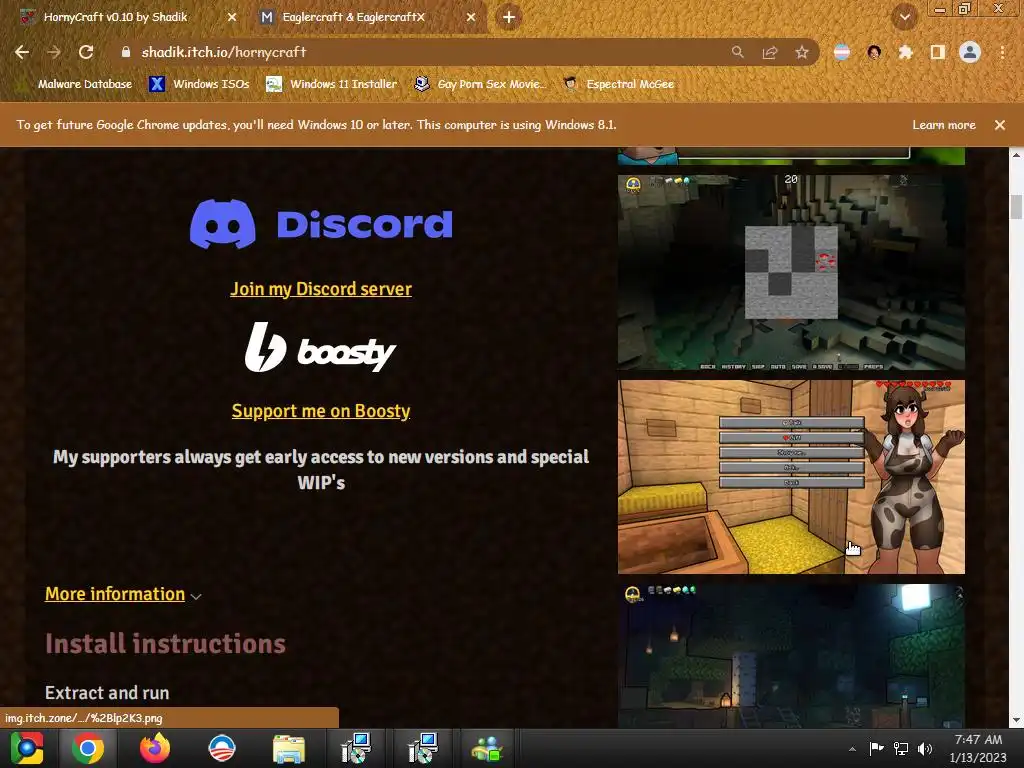
Task: Reload the current page
Action: click(86, 52)
